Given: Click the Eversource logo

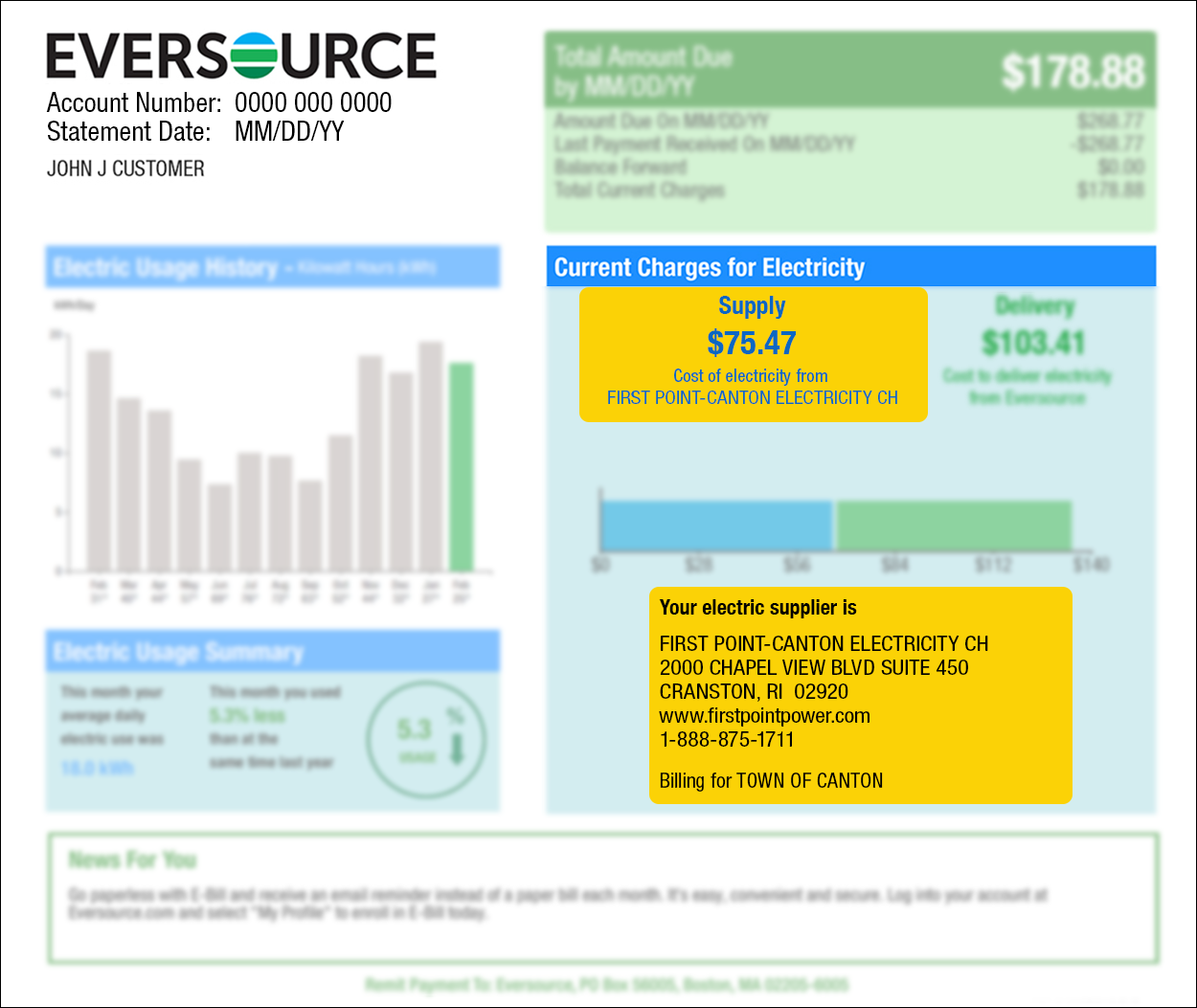Looking at the screenshot, I should point(241,56).
